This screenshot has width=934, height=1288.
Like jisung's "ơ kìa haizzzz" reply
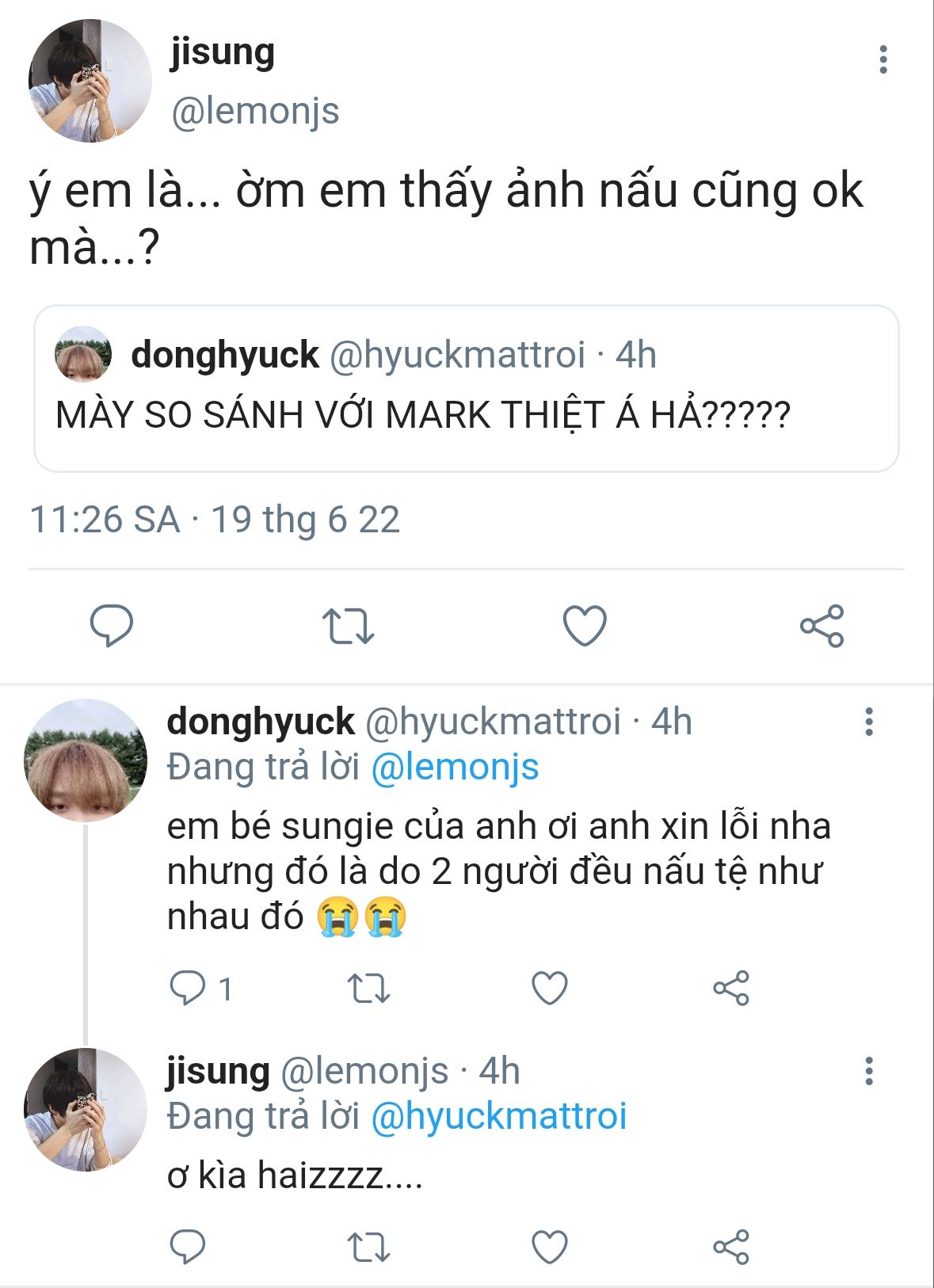point(550,1247)
